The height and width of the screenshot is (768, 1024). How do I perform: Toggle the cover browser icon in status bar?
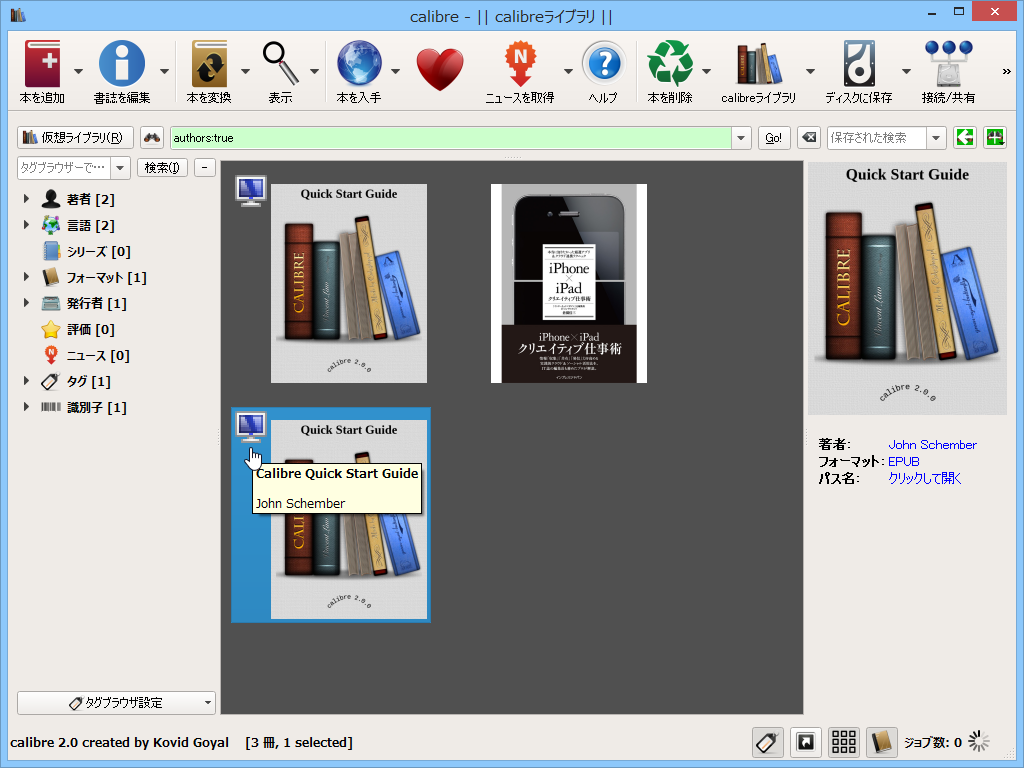point(806,742)
